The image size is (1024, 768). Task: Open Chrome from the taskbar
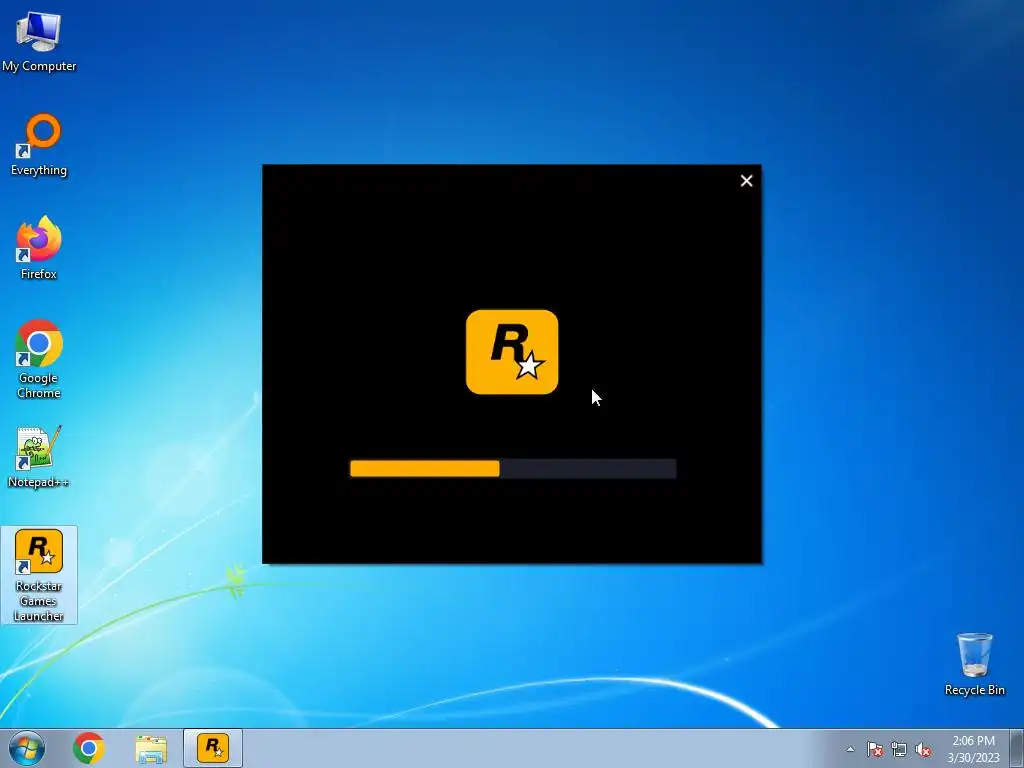tap(89, 748)
